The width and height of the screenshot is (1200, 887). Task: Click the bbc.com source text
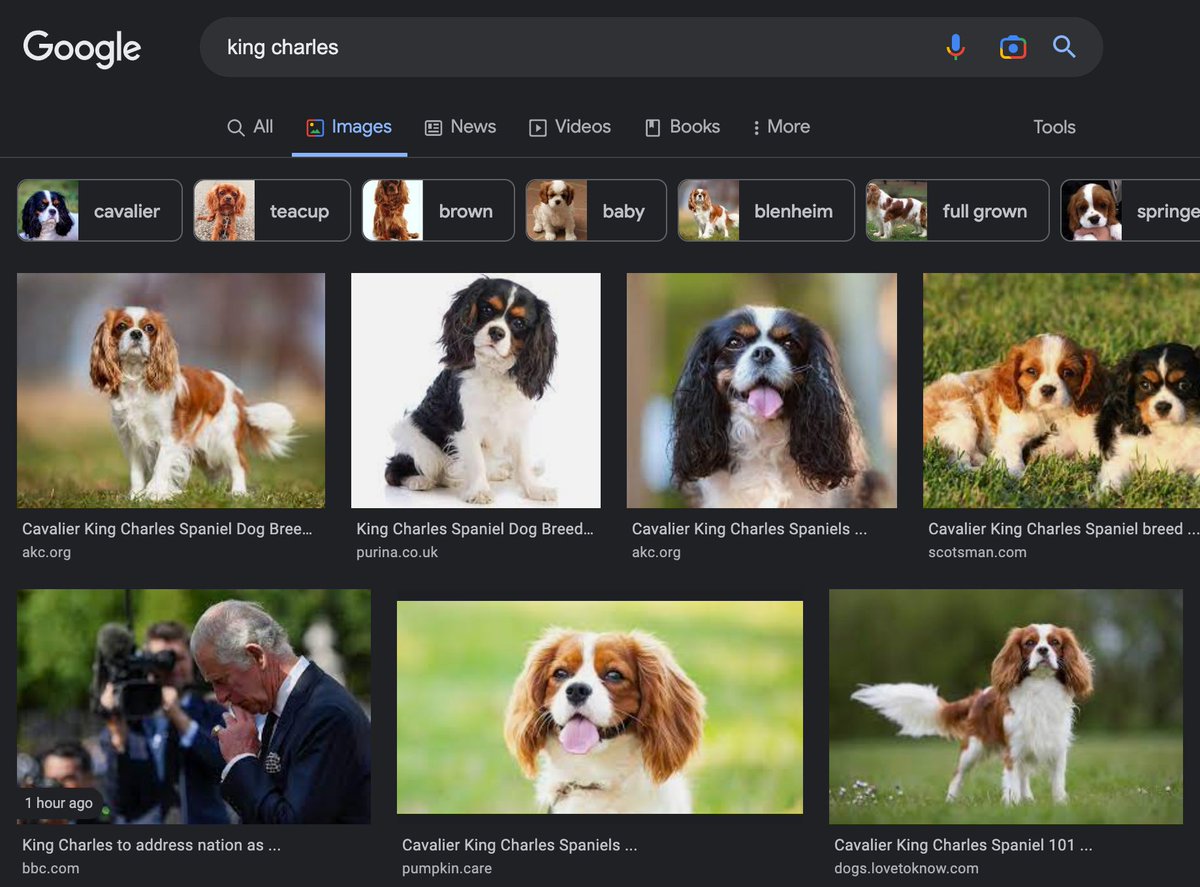pyautogui.click(x=50, y=868)
